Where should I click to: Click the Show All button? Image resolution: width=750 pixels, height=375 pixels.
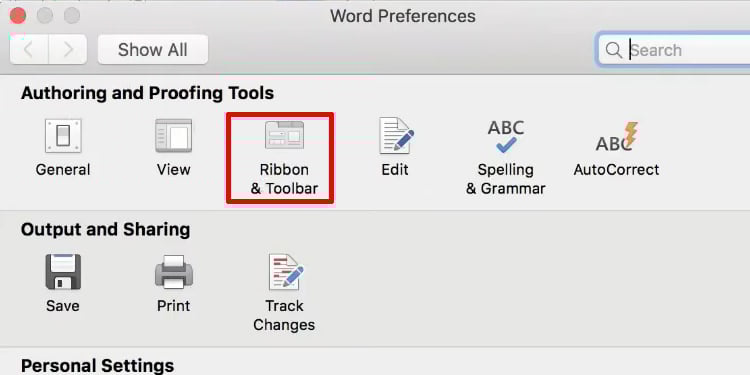click(x=153, y=49)
